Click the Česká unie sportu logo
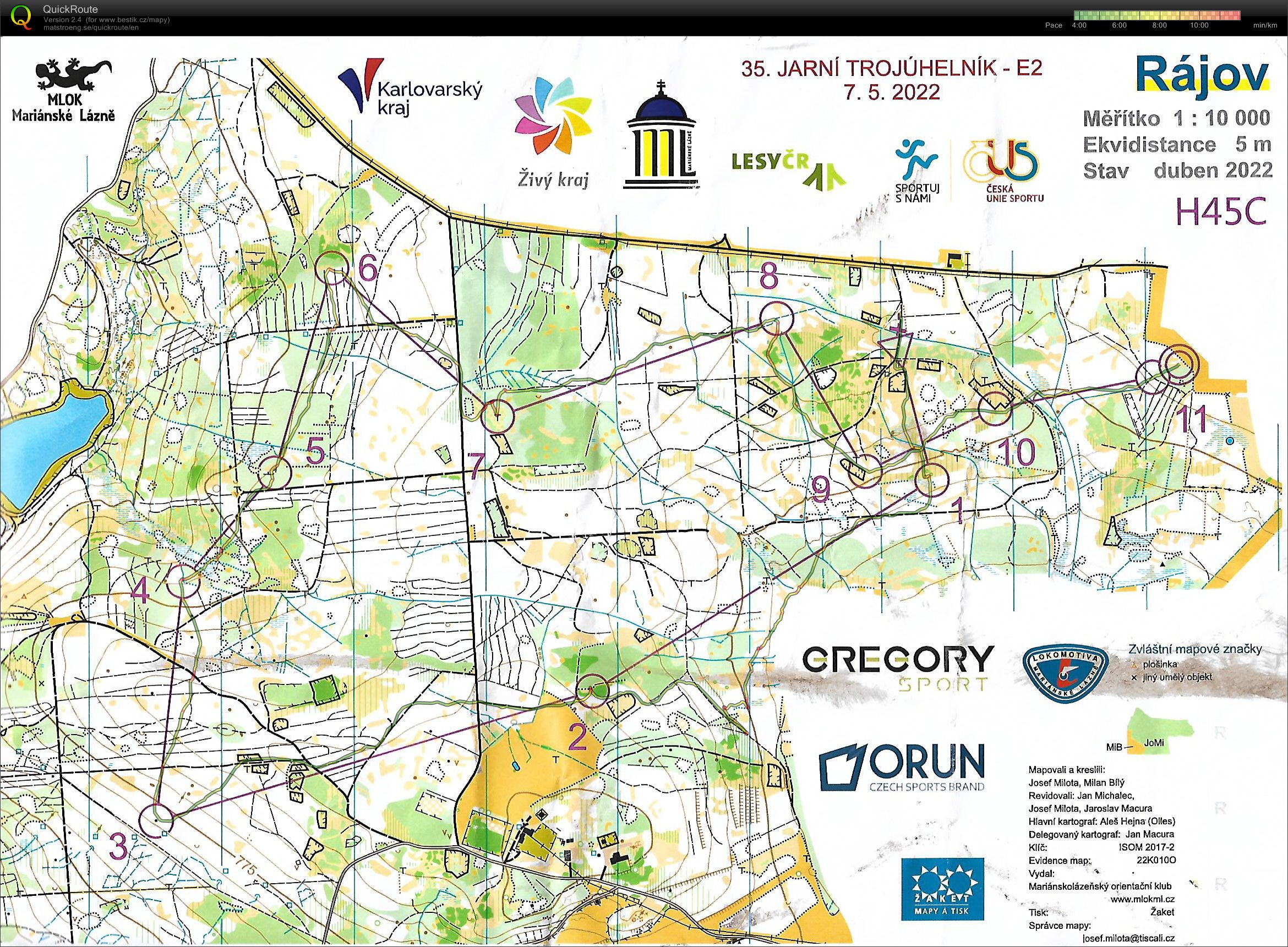Viewport: 1288px width, 947px height. point(1002,171)
